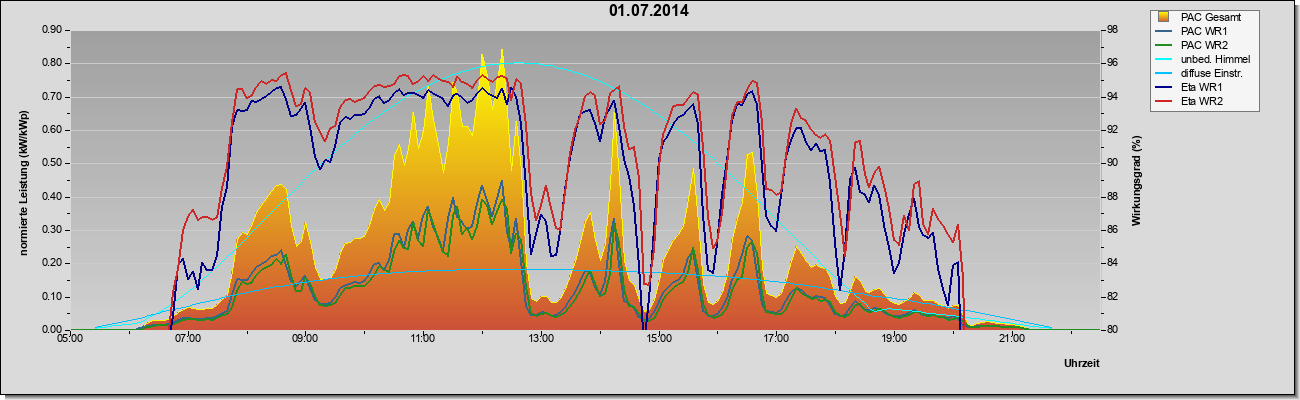Select the PAC WR1 legend entry
This screenshot has width=1300, height=400.
tap(1194, 31)
